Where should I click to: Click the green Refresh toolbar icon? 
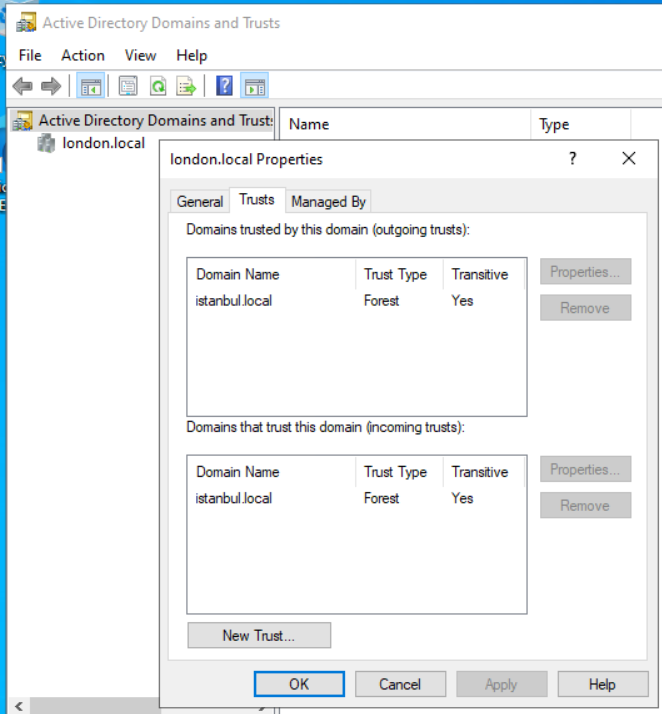(x=157, y=87)
